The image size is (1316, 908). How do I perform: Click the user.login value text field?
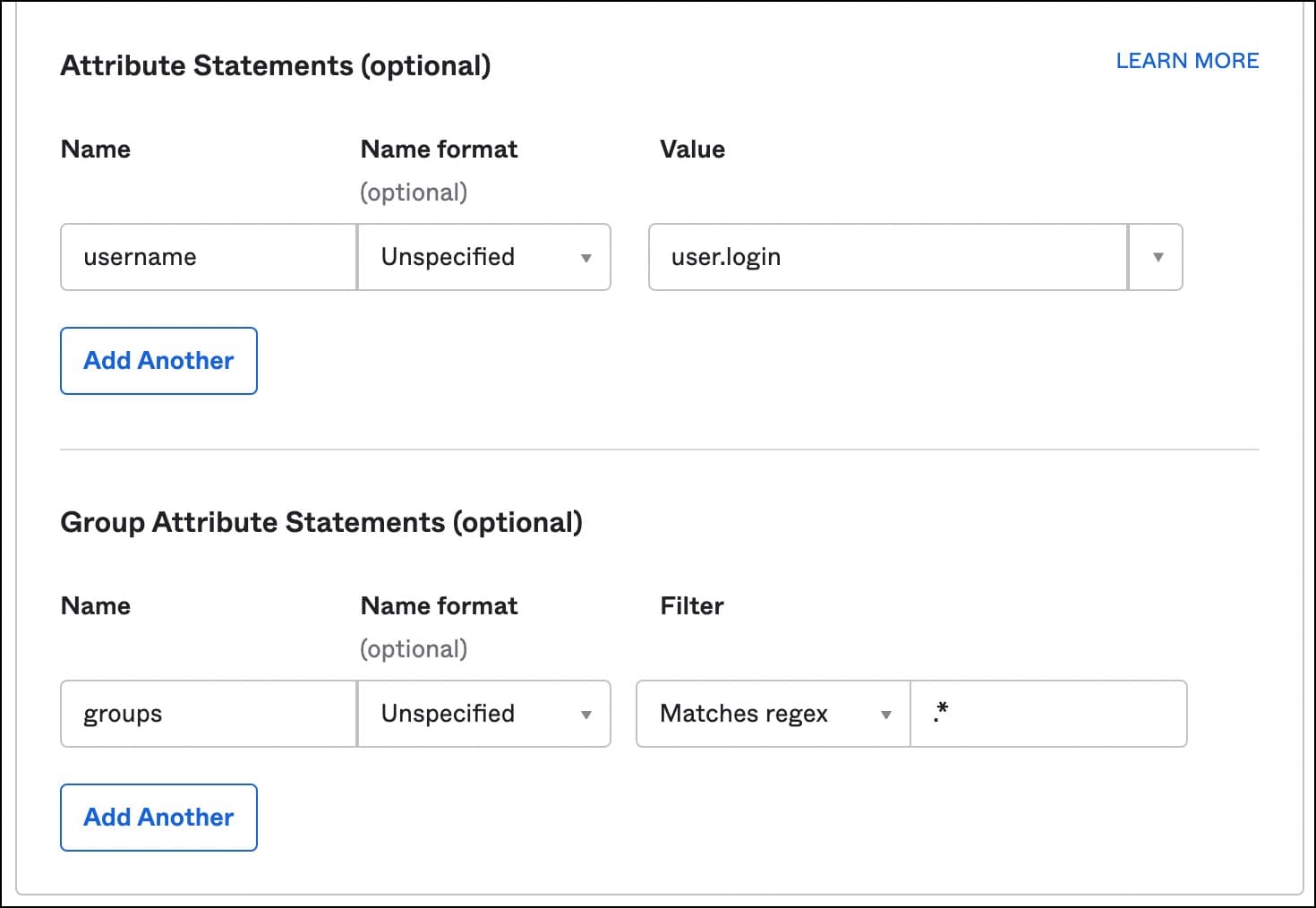(x=886, y=257)
